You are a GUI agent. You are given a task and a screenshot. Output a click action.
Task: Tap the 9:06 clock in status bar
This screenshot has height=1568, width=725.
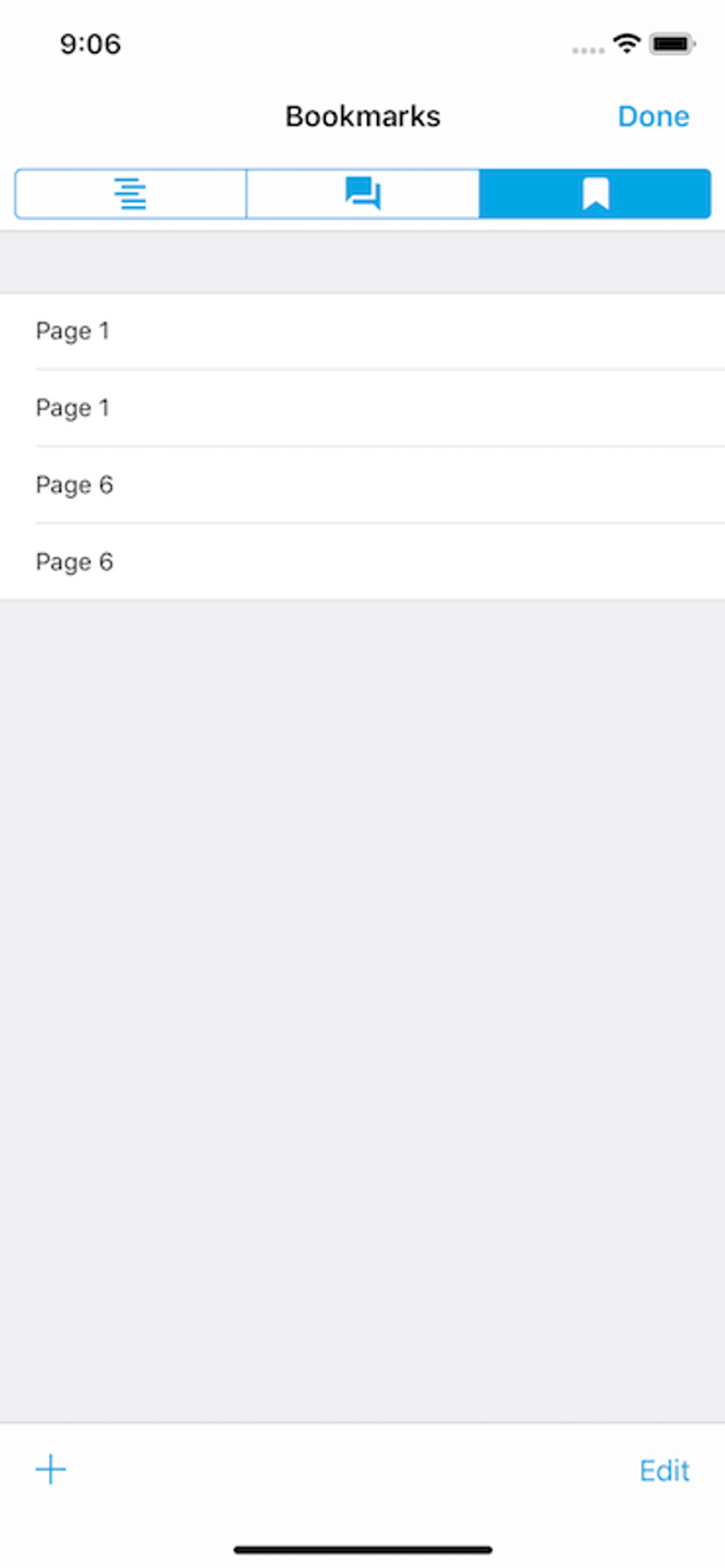pyautogui.click(x=90, y=44)
